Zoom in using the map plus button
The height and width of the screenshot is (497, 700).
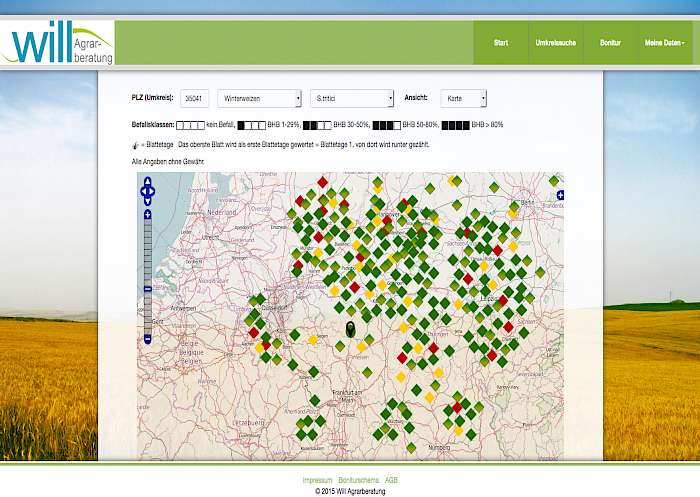coord(147,214)
